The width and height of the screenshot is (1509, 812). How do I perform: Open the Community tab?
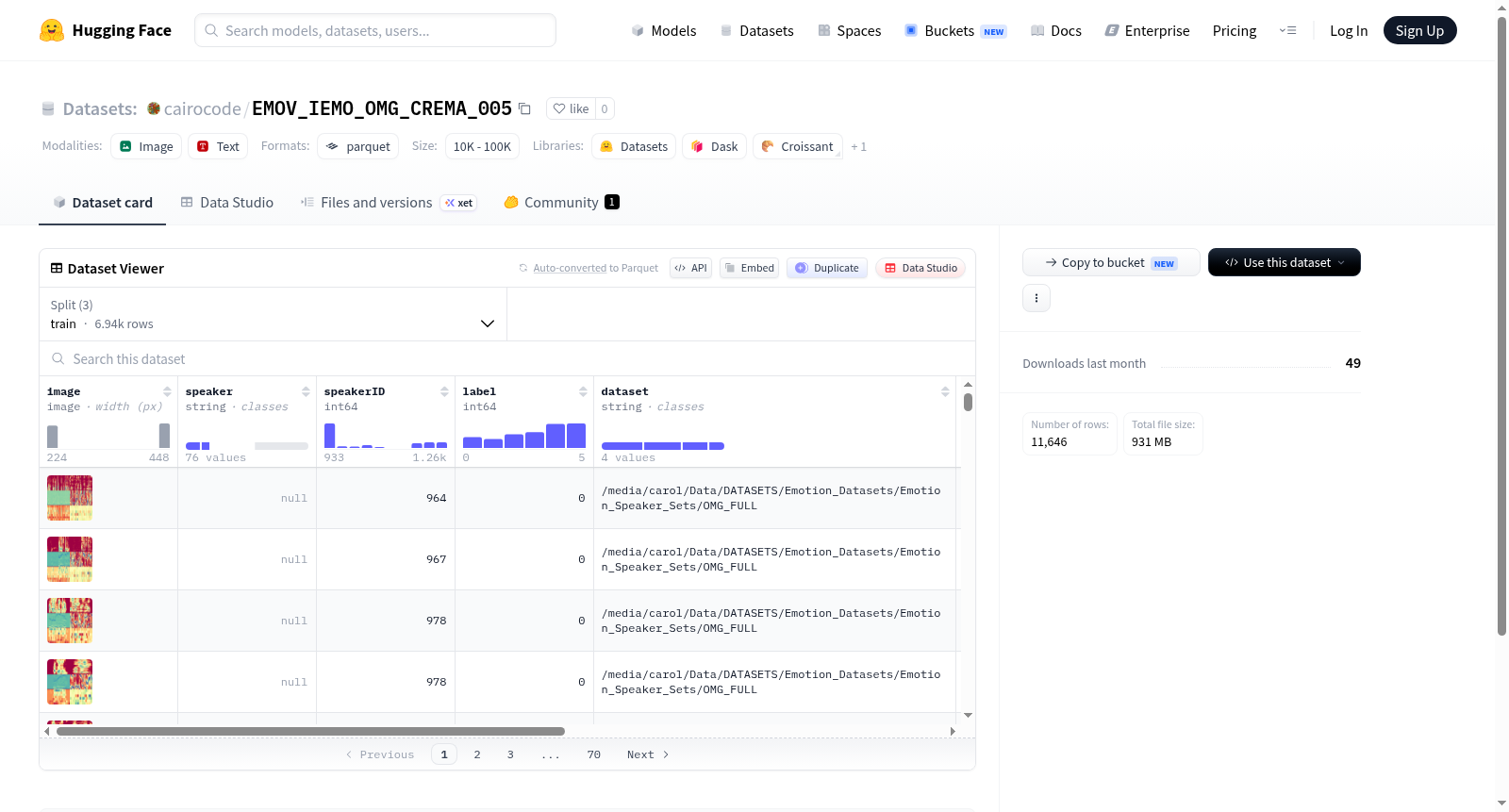pos(561,202)
